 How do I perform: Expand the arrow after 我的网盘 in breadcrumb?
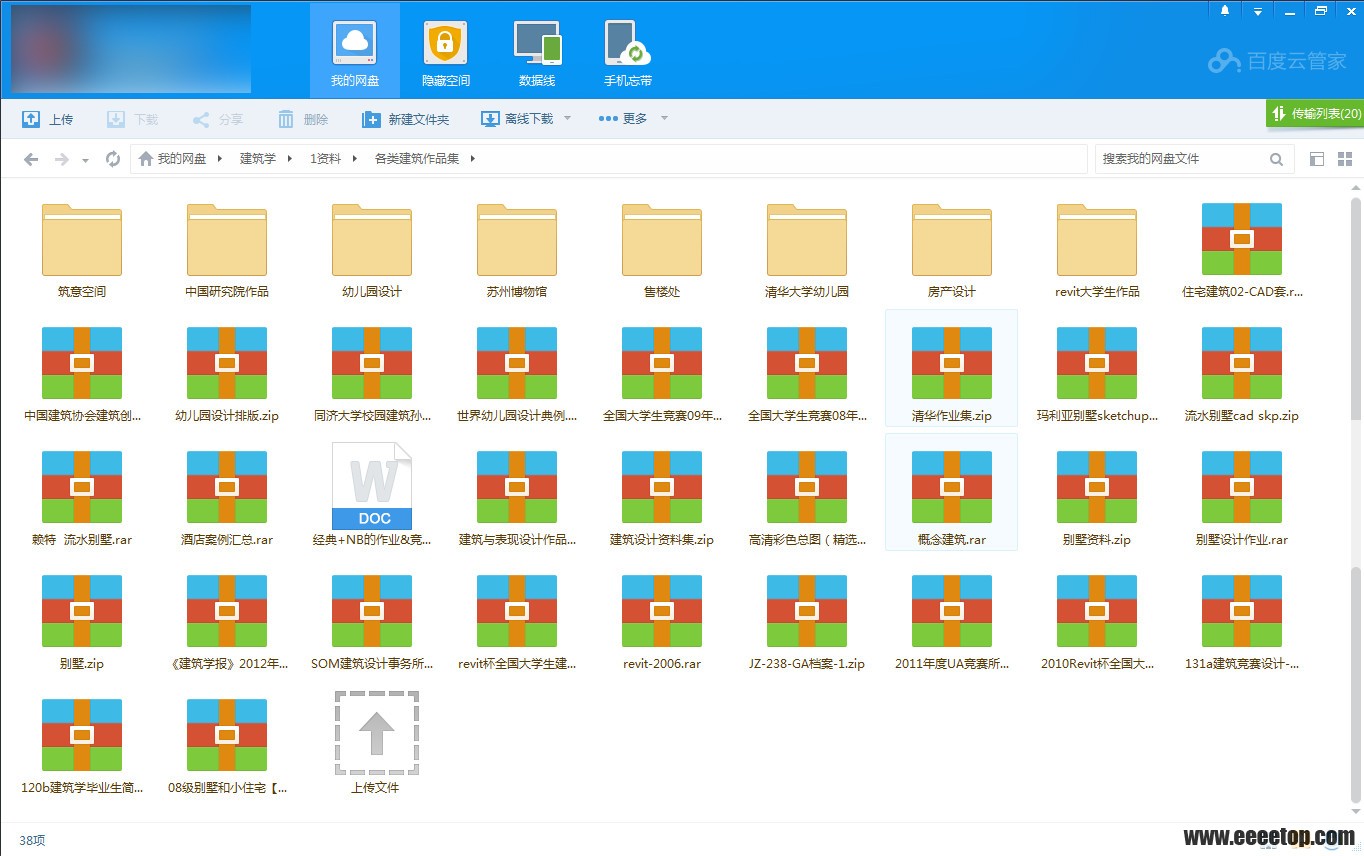coord(220,159)
